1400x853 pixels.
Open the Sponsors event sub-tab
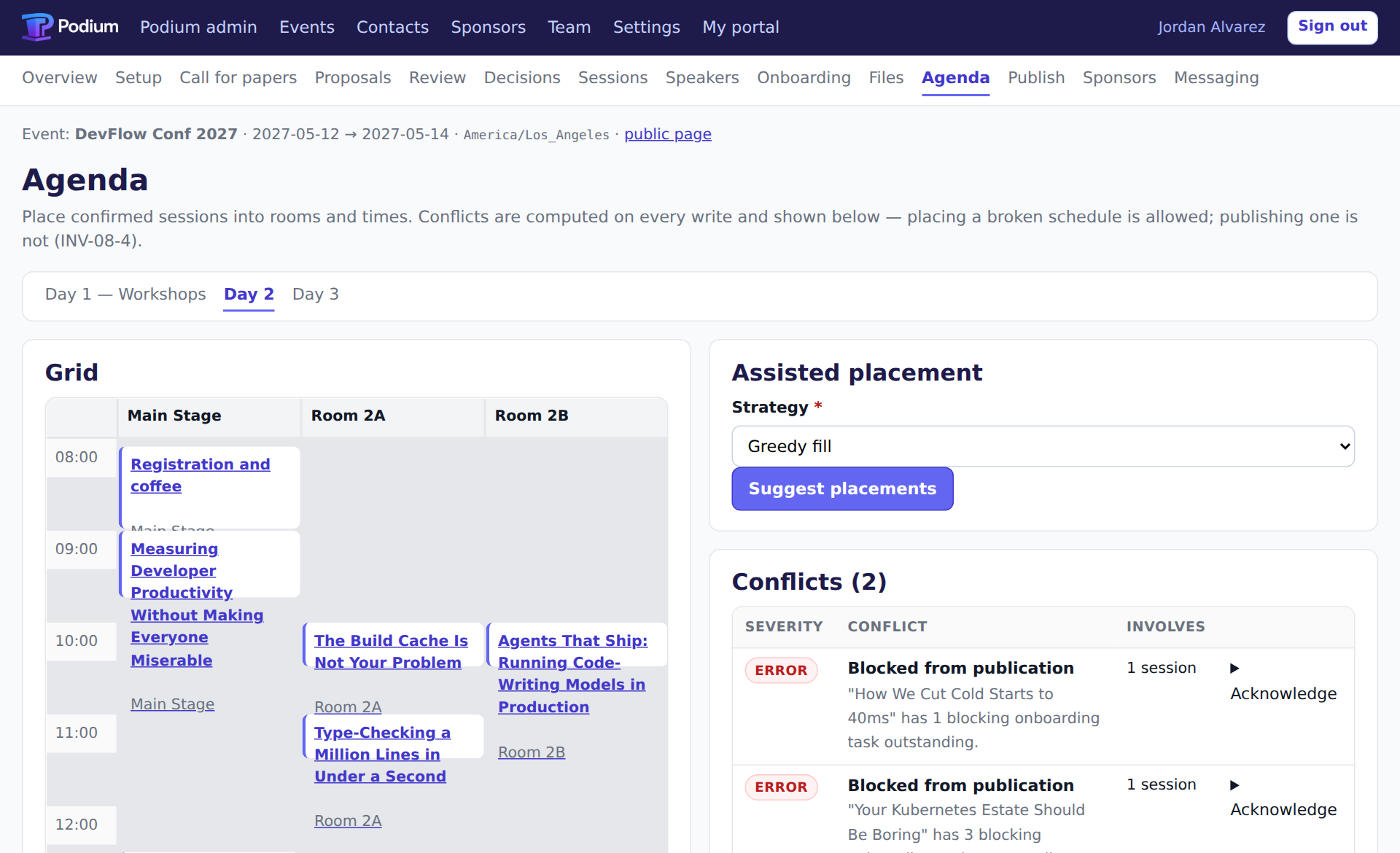pyautogui.click(x=1119, y=77)
